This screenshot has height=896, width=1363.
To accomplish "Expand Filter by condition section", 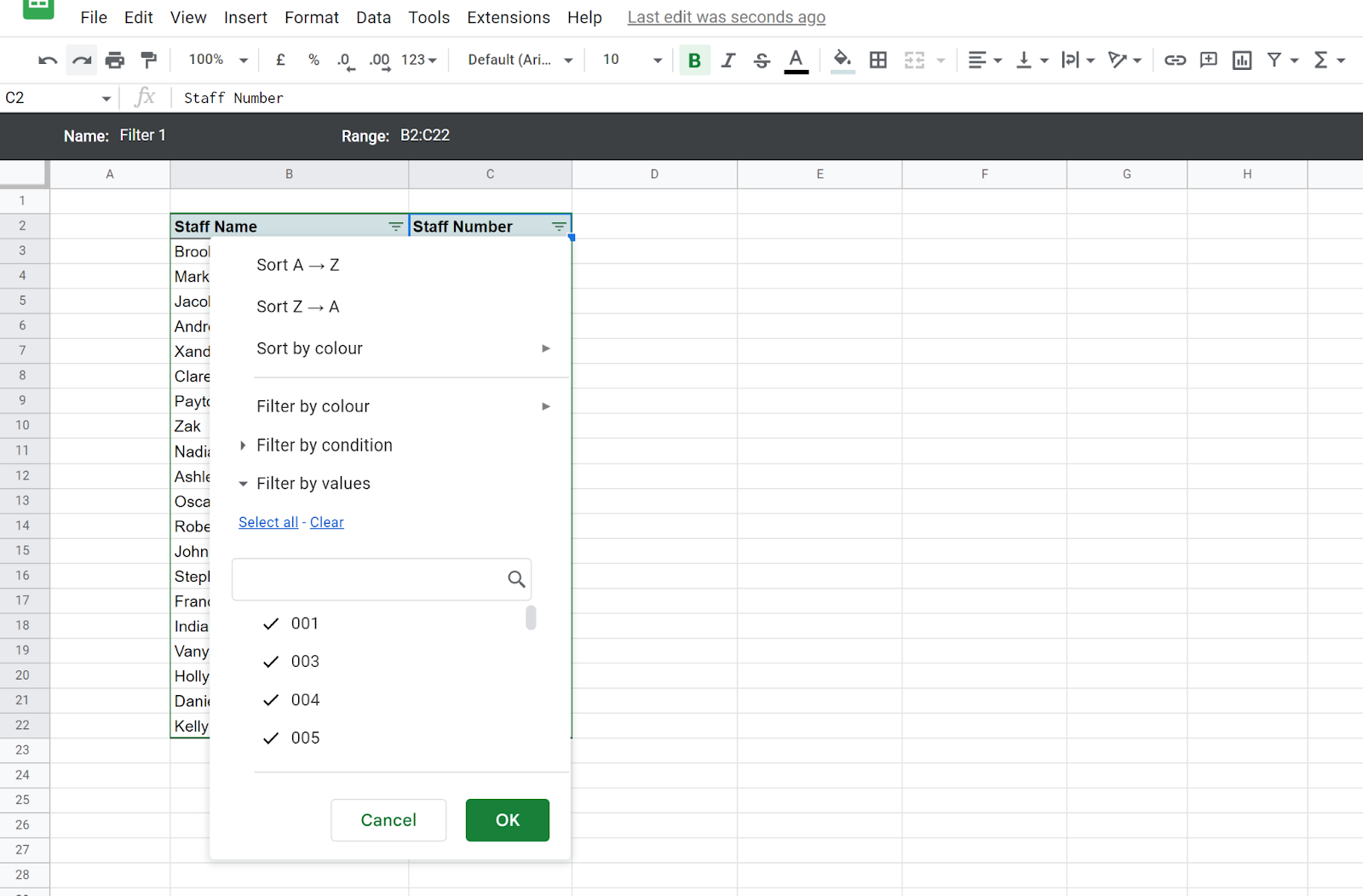I will 316,445.
